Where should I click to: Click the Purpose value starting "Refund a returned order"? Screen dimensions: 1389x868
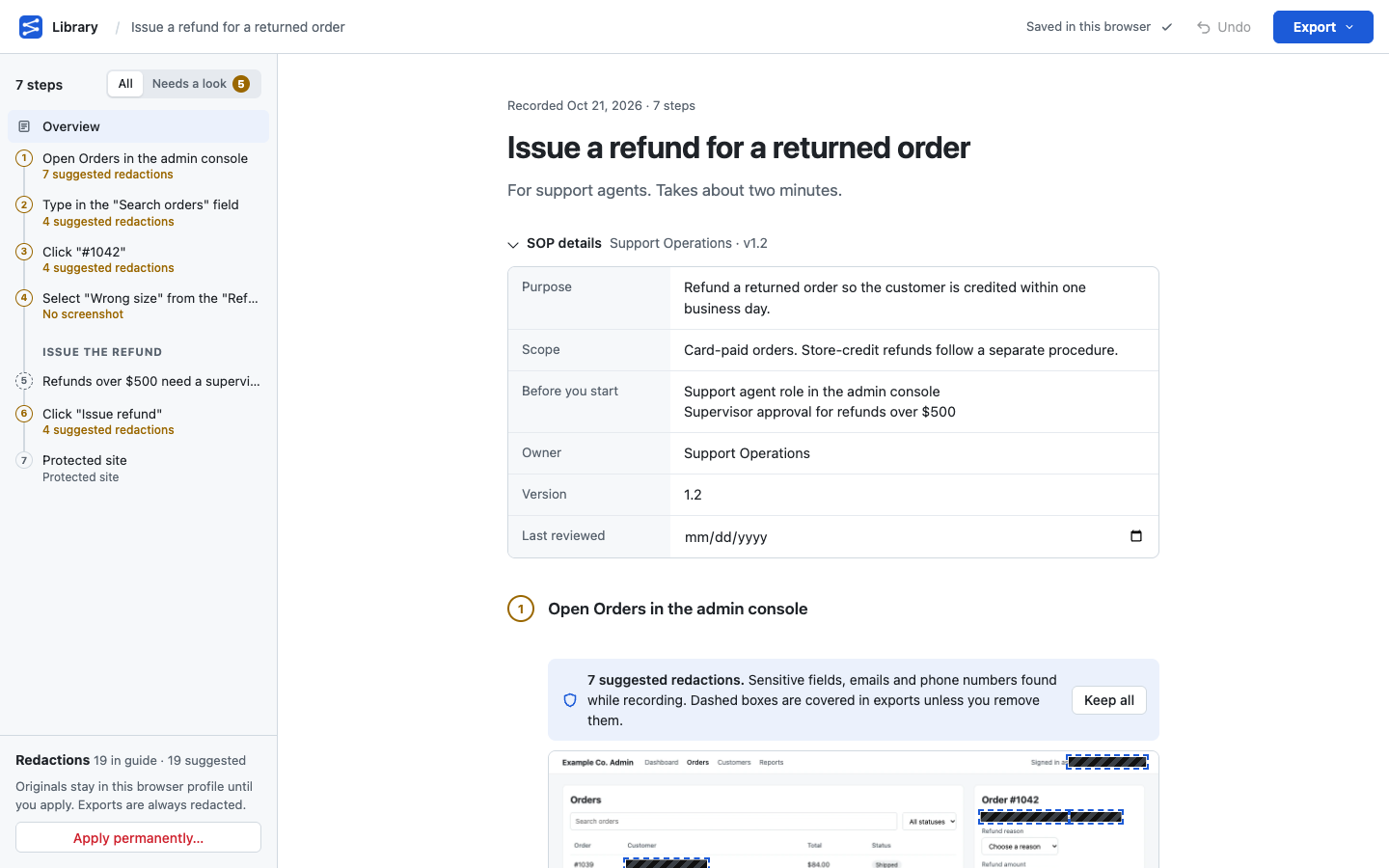pos(885,298)
